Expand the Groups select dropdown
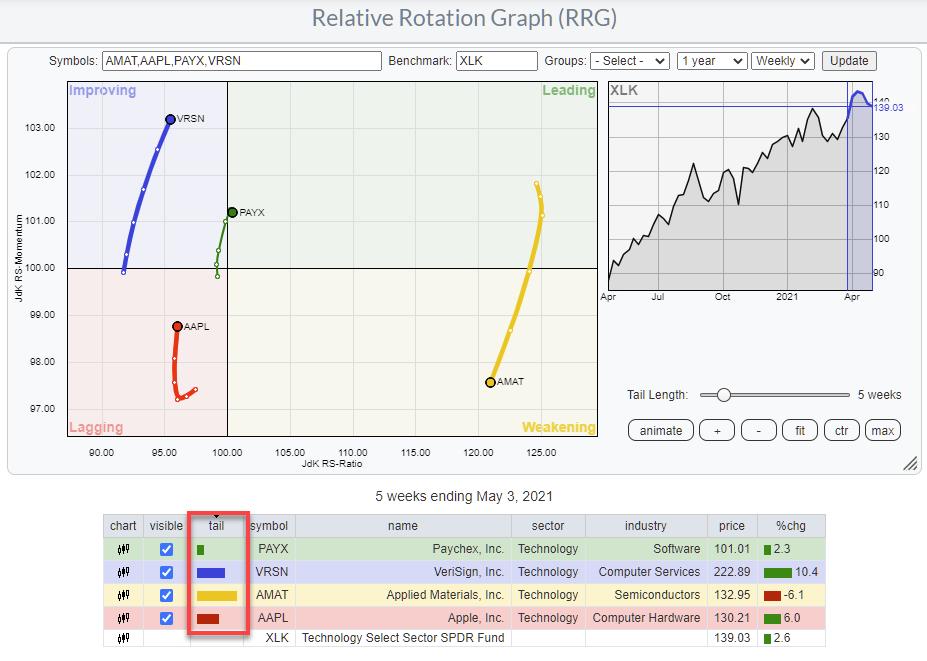 (629, 61)
